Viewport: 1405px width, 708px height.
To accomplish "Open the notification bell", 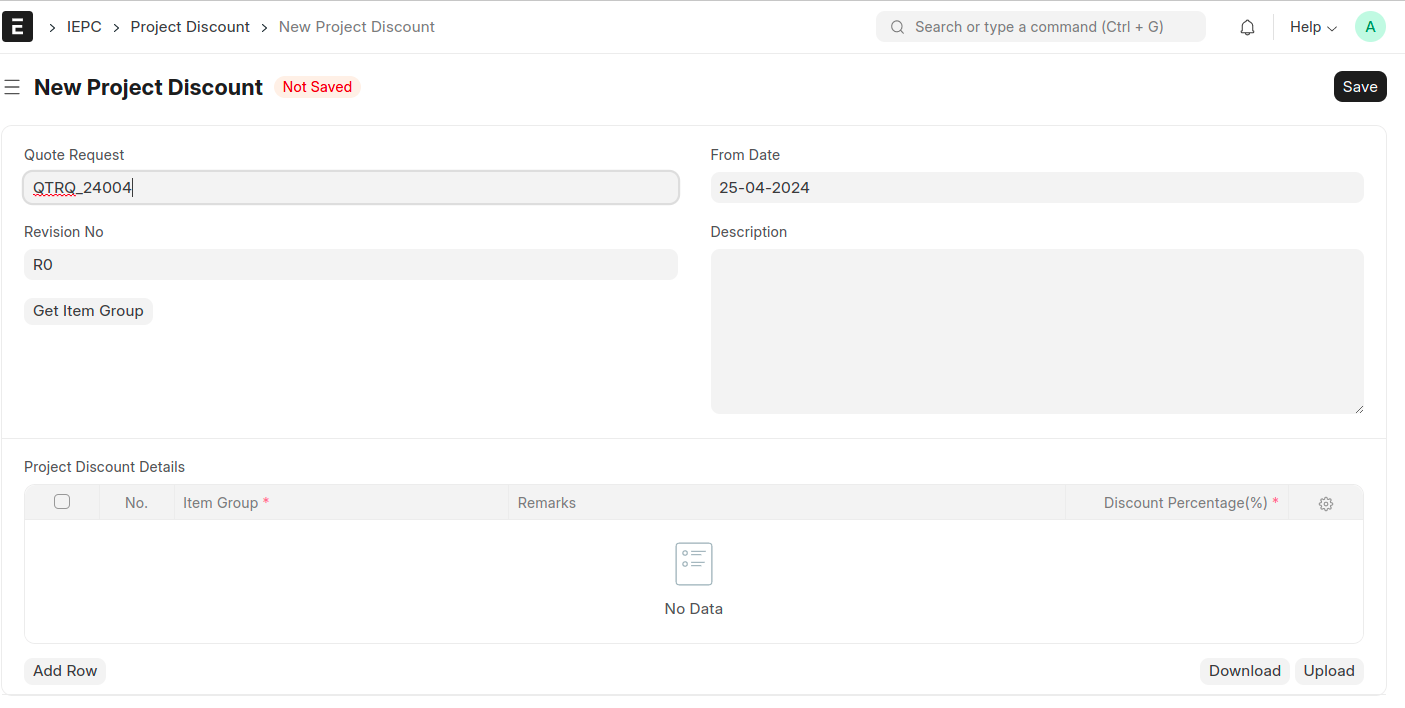I will tap(1247, 26).
